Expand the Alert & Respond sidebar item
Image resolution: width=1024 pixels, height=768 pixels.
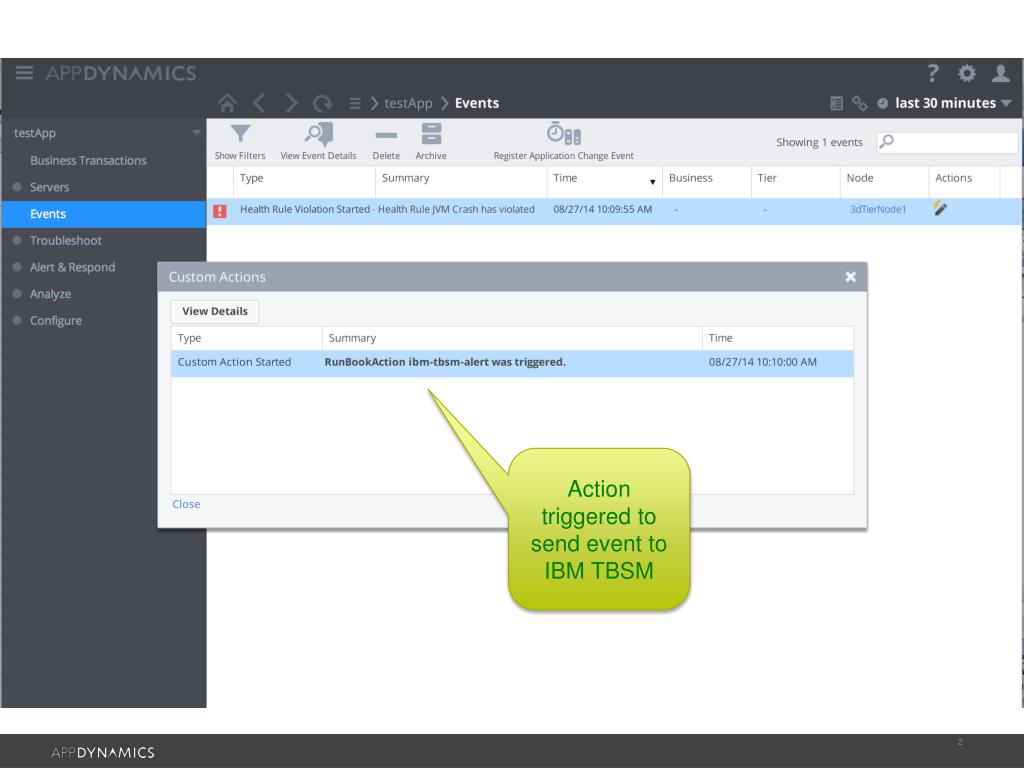(17, 267)
